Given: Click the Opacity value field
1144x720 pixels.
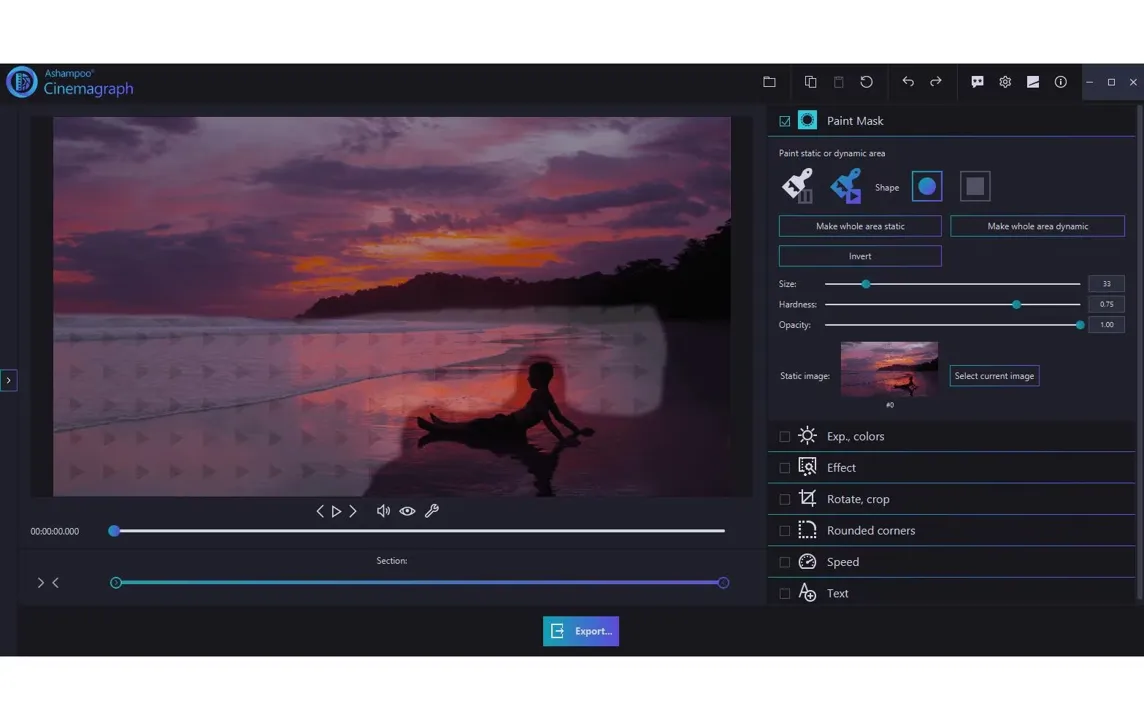Looking at the screenshot, I should pyautogui.click(x=1106, y=325).
